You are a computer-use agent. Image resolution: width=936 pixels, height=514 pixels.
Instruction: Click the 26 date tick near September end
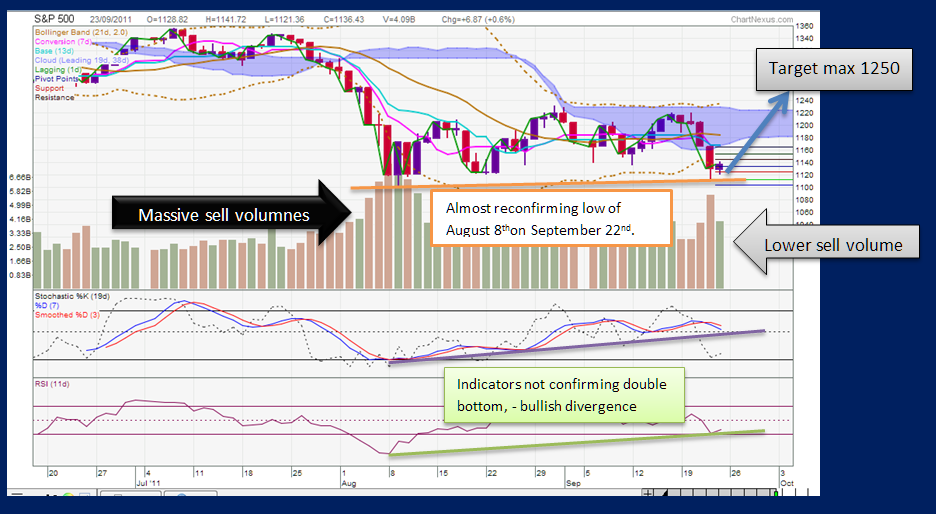tap(735, 473)
